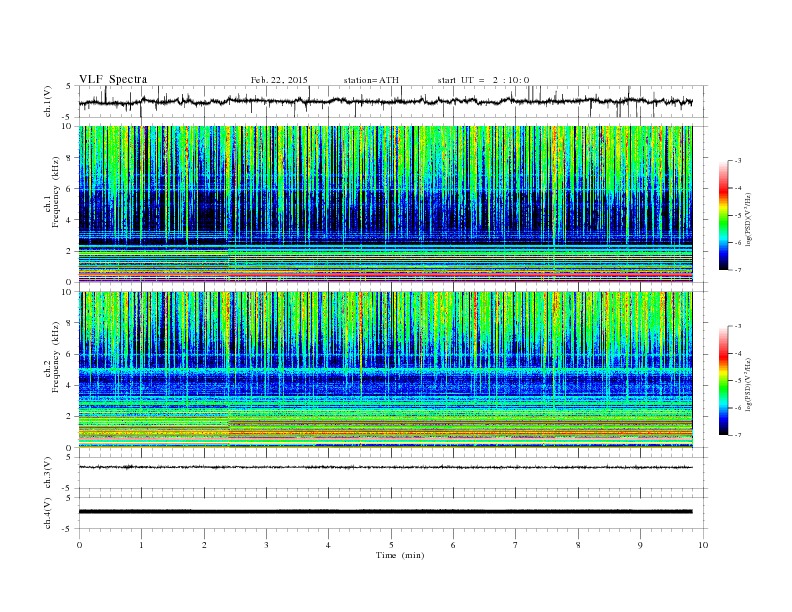Click time axis tick label "5" above Time

point(391,545)
